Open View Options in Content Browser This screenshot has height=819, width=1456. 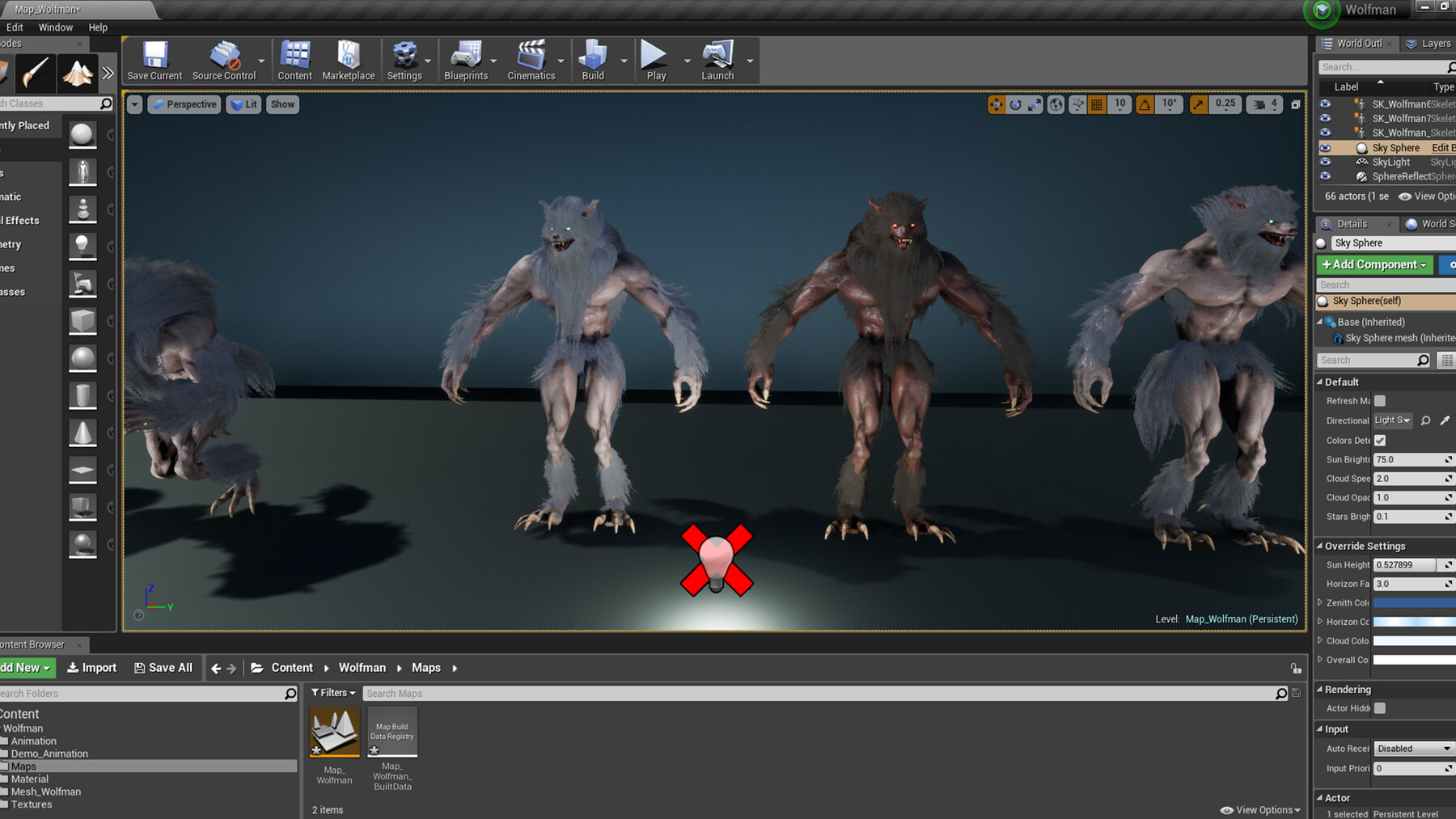pyautogui.click(x=1260, y=810)
